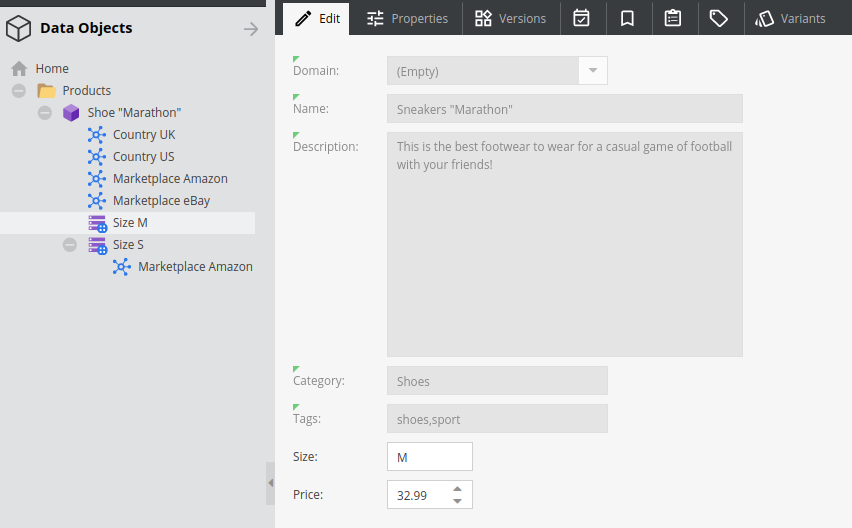Screen dimensions: 852x528
Task: Click inheritance marker above Name label
Action: point(296,97)
